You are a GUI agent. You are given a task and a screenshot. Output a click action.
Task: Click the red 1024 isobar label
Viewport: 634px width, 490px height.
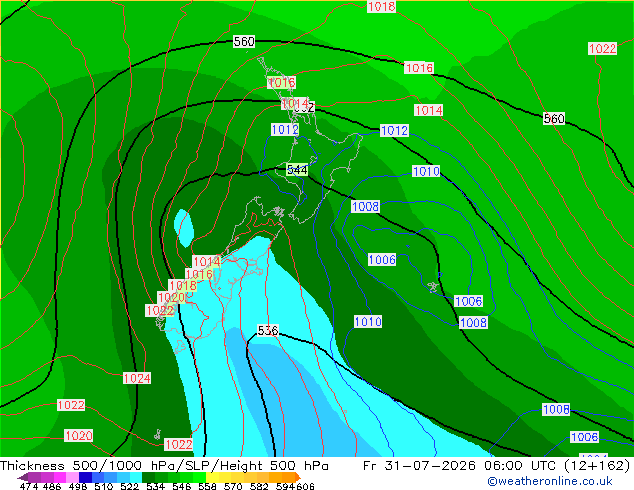[x=137, y=378]
